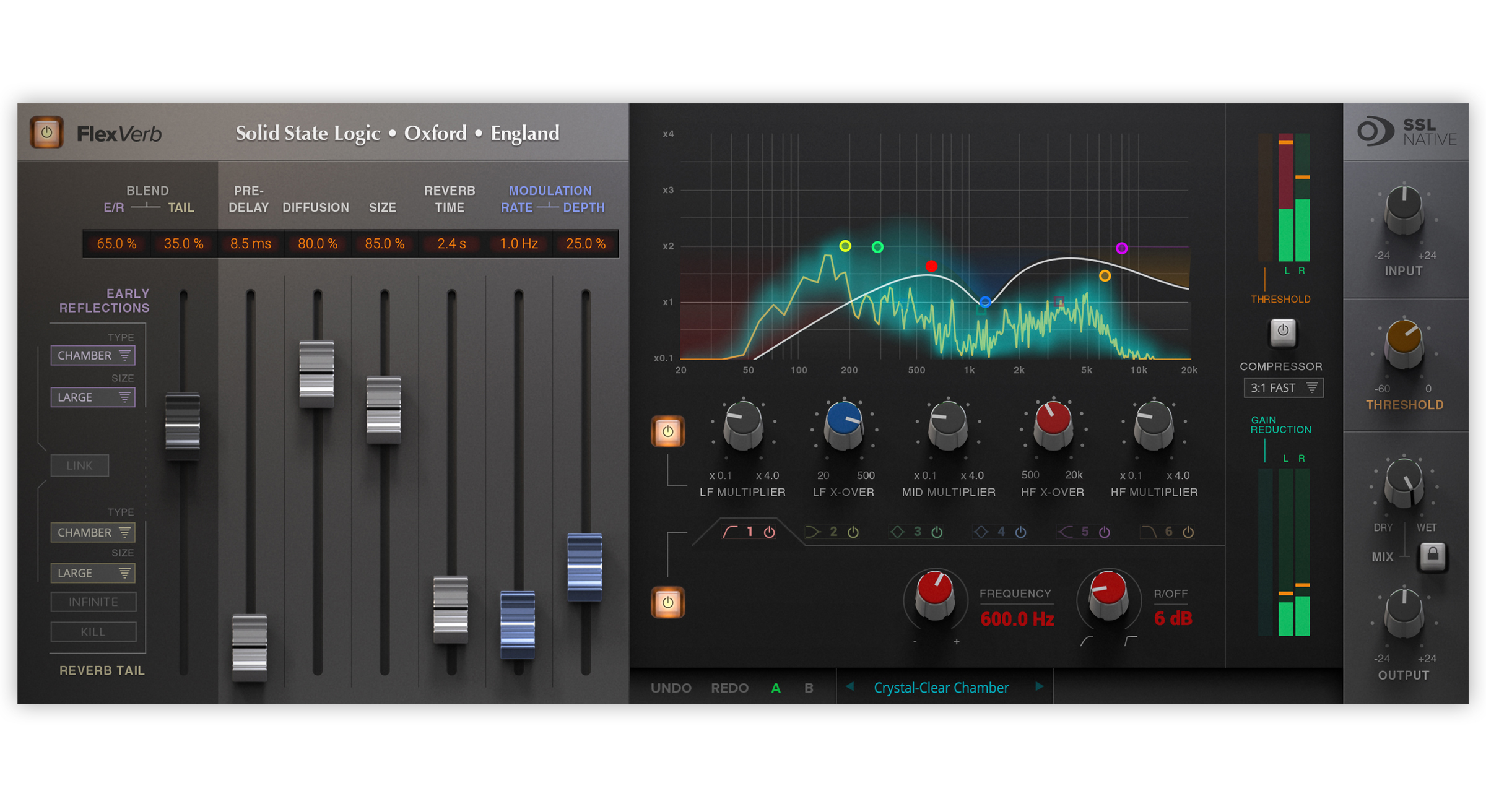Click the REDO button
Image resolution: width=1486 pixels, height=812 pixels.
[x=729, y=688]
